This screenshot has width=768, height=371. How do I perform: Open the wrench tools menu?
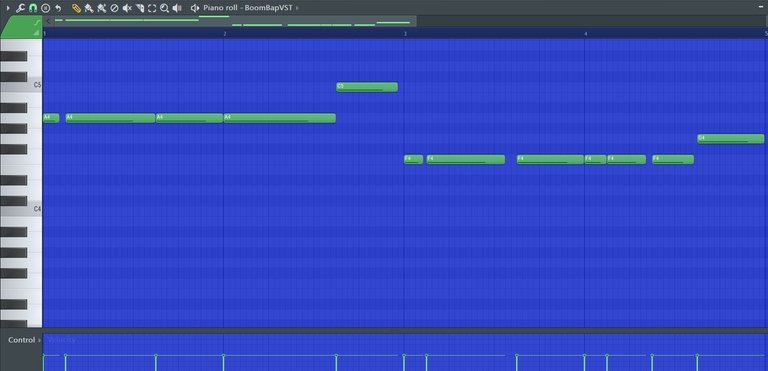point(20,8)
